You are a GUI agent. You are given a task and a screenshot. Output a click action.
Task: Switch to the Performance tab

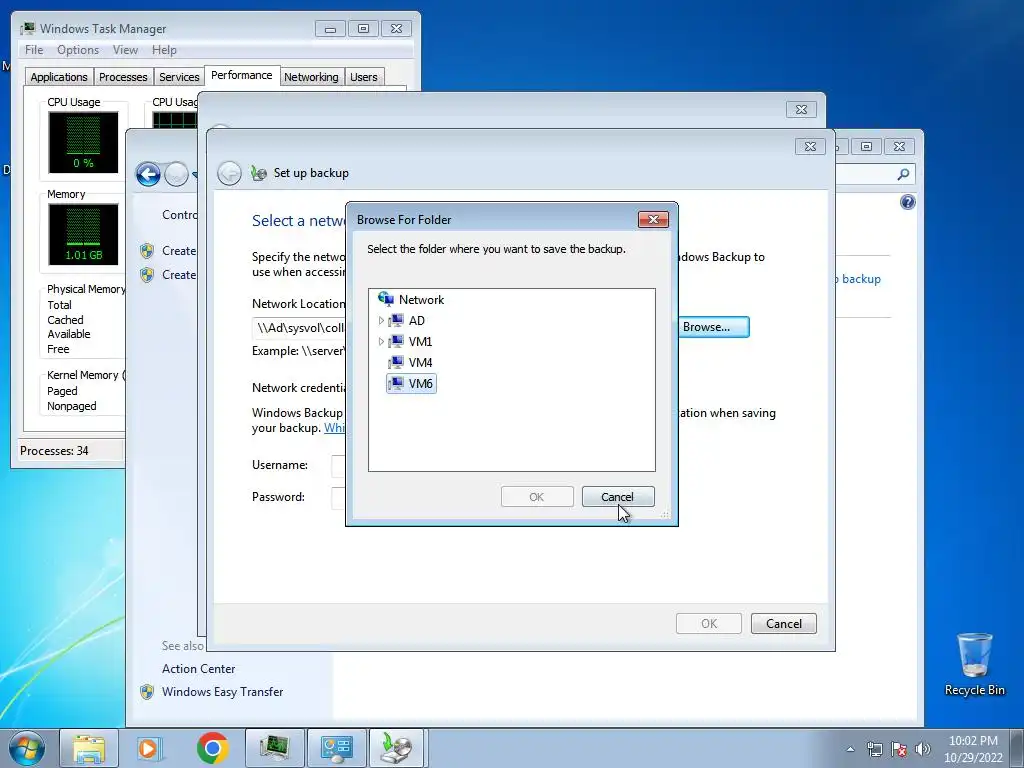[242, 75]
